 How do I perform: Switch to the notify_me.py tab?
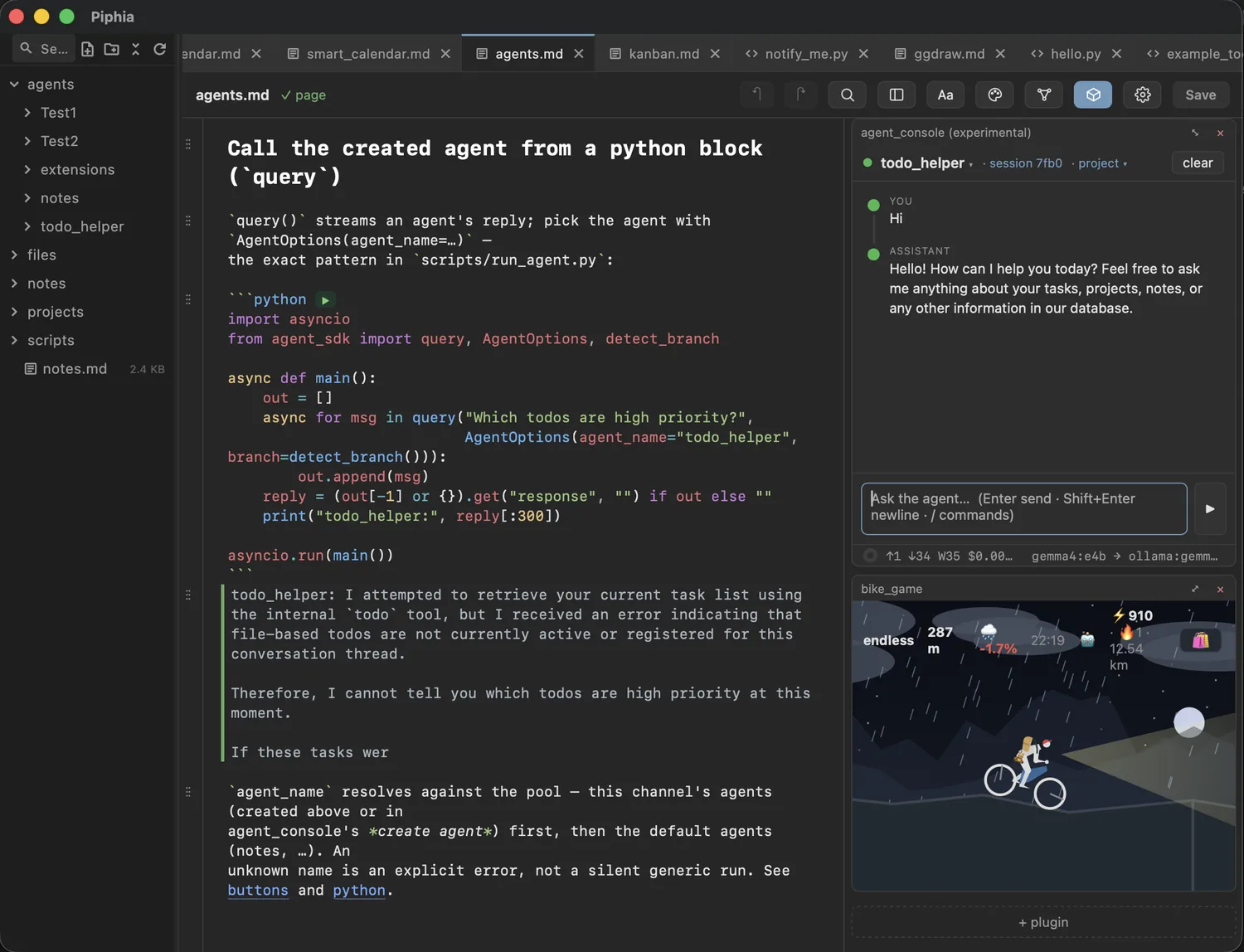tap(806, 53)
